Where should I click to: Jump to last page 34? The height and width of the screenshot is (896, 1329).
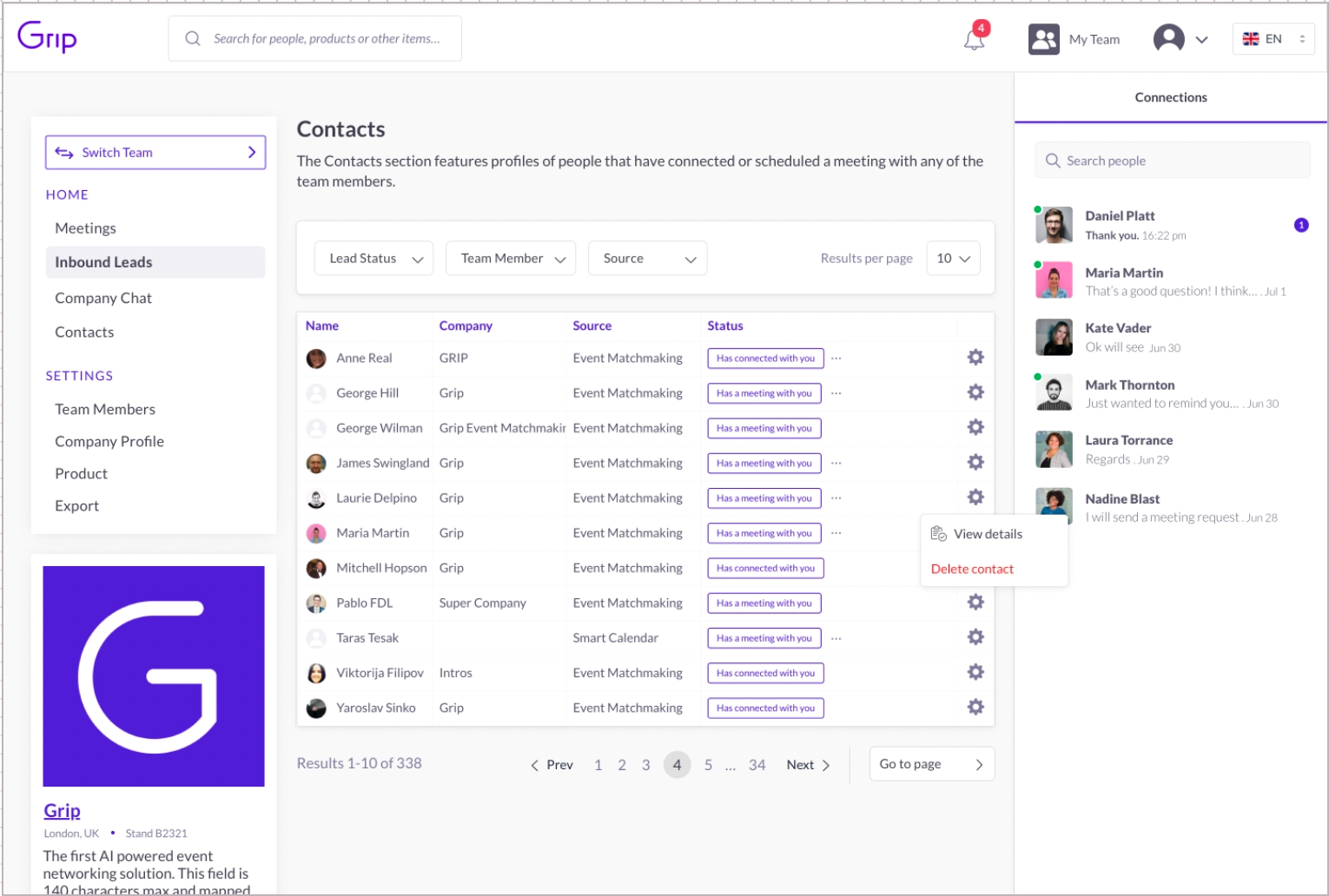(x=757, y=765)
